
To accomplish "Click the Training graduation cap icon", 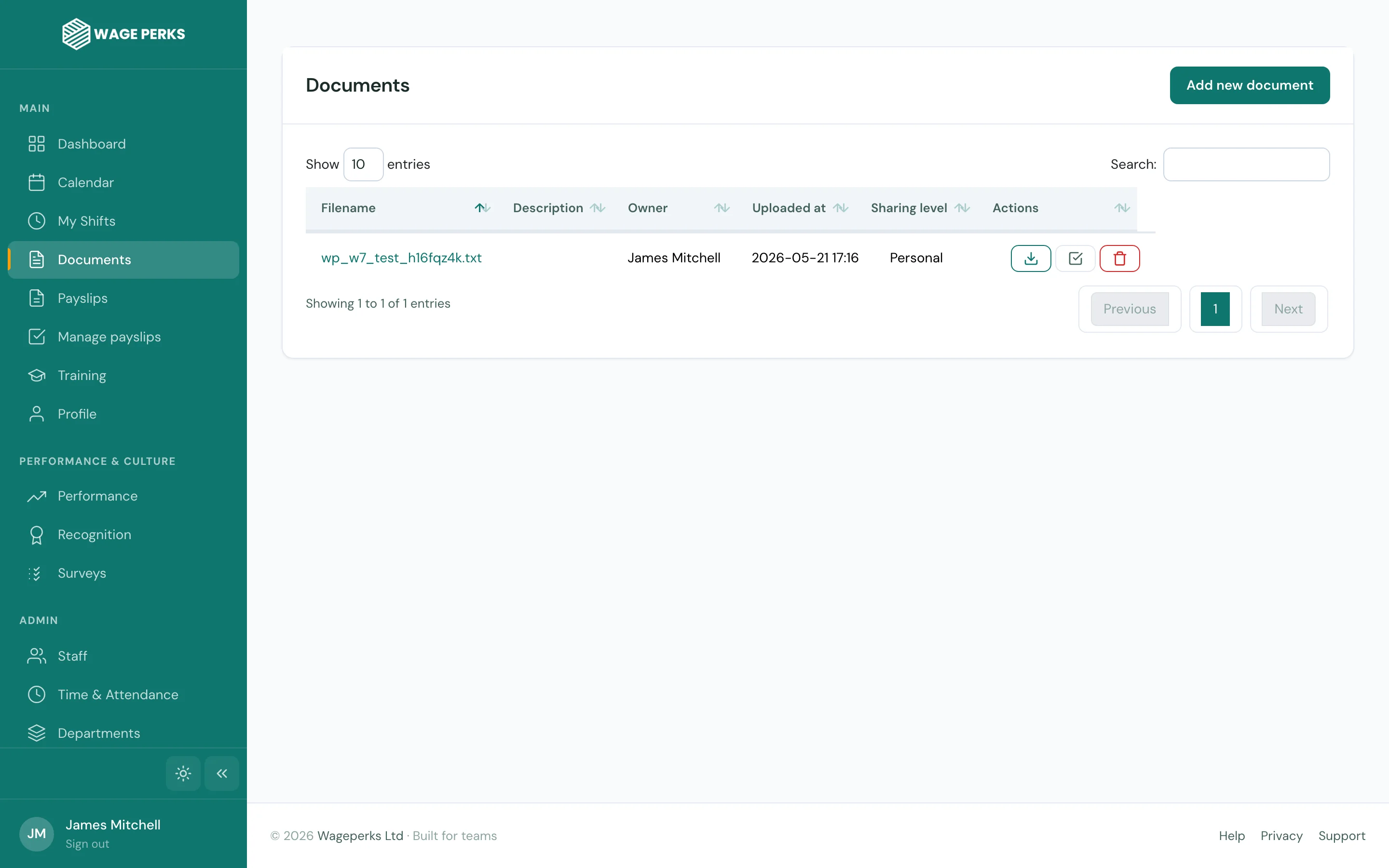I will [37, 376].
